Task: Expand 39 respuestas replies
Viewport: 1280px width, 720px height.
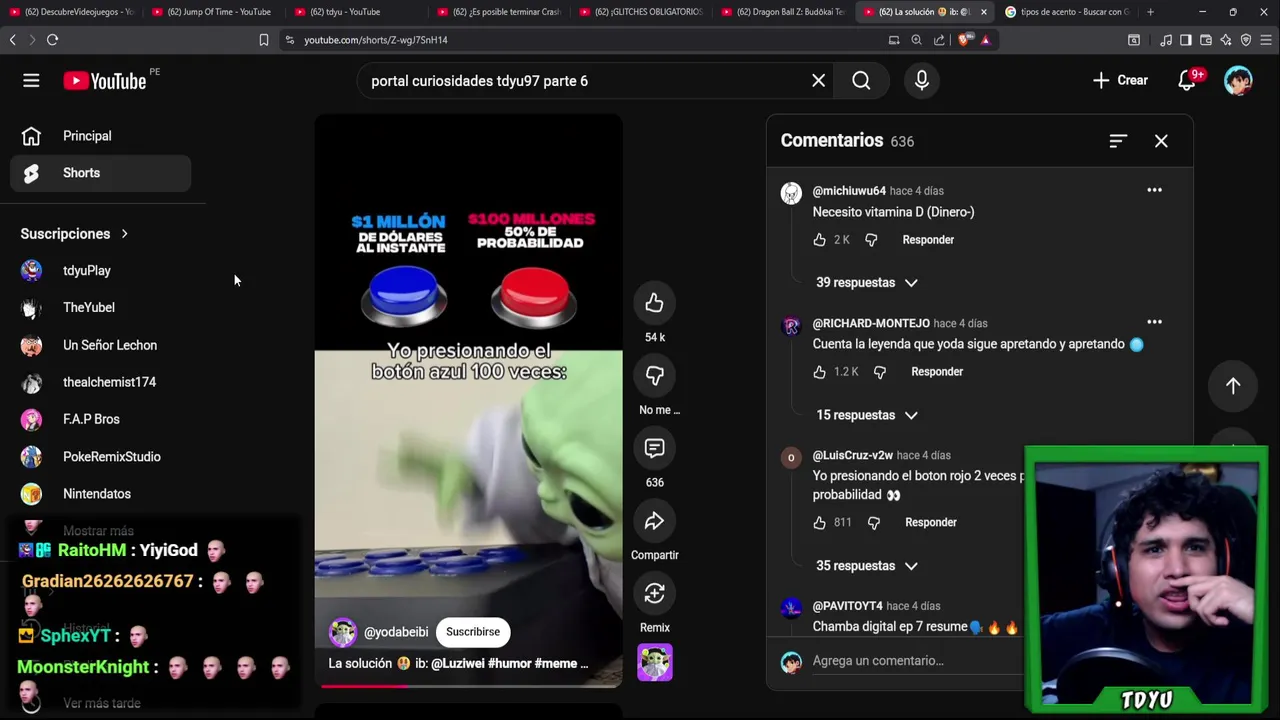Action: (866, 283)
